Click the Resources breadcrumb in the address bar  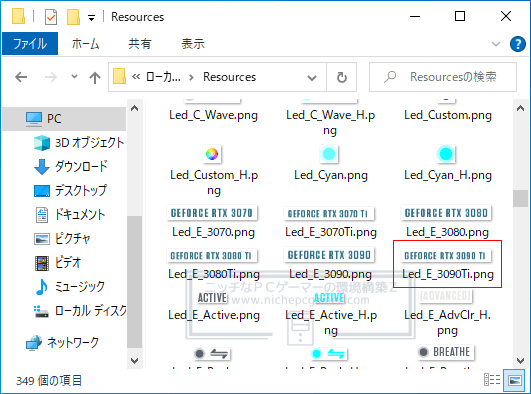(230, 77)
